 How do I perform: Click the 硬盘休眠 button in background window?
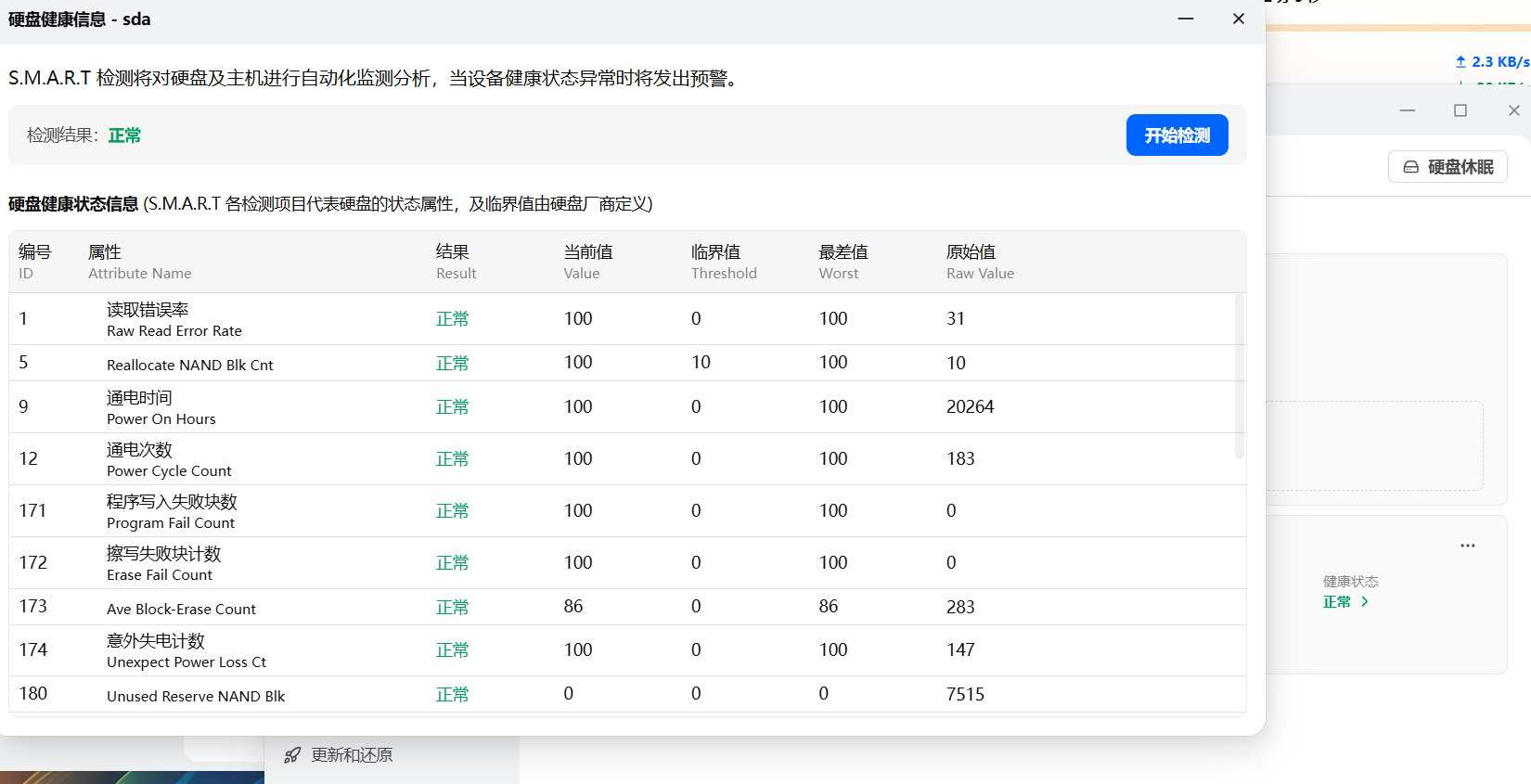coord(1447,167)
